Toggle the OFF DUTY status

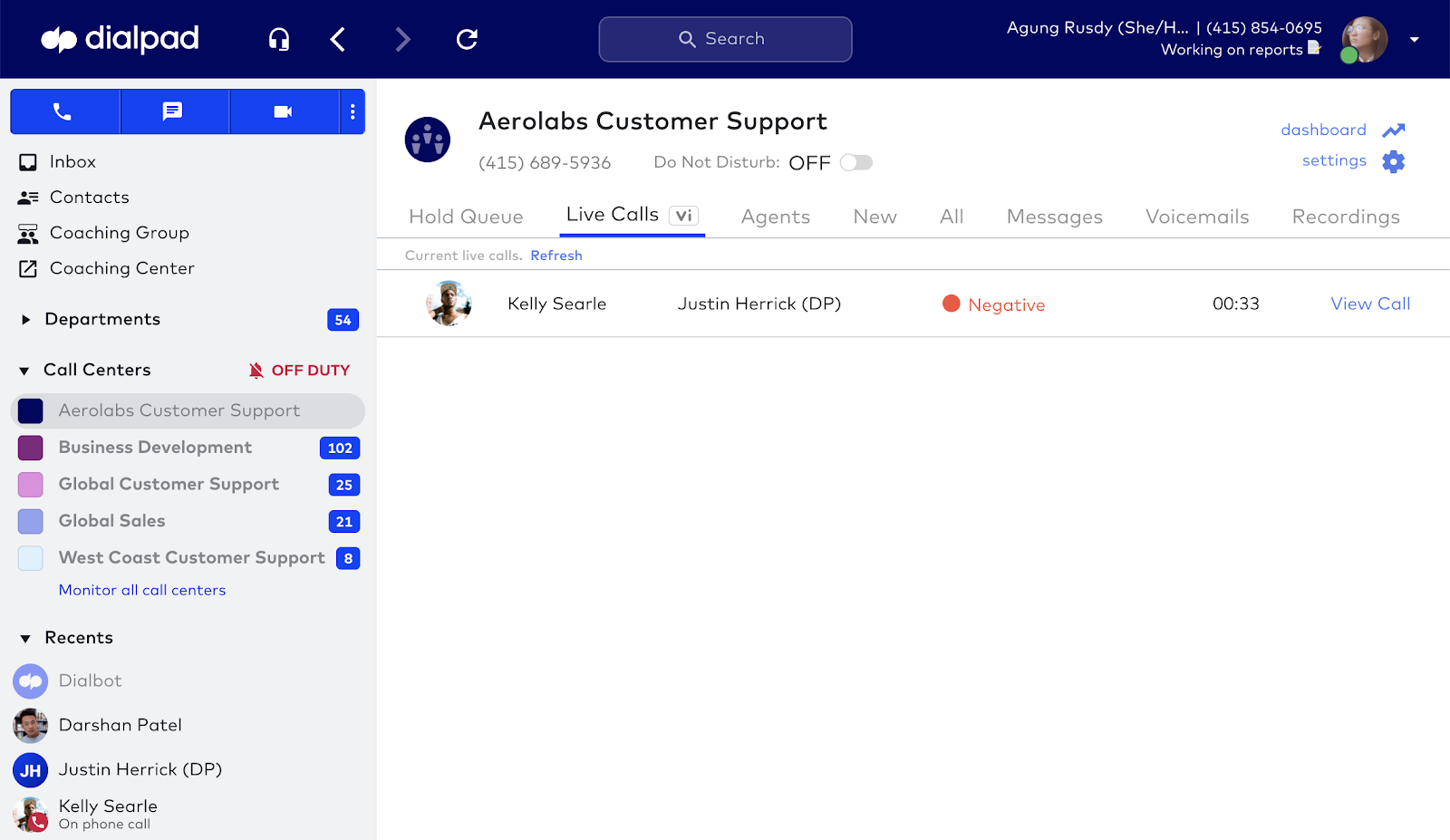click(299, 371)
